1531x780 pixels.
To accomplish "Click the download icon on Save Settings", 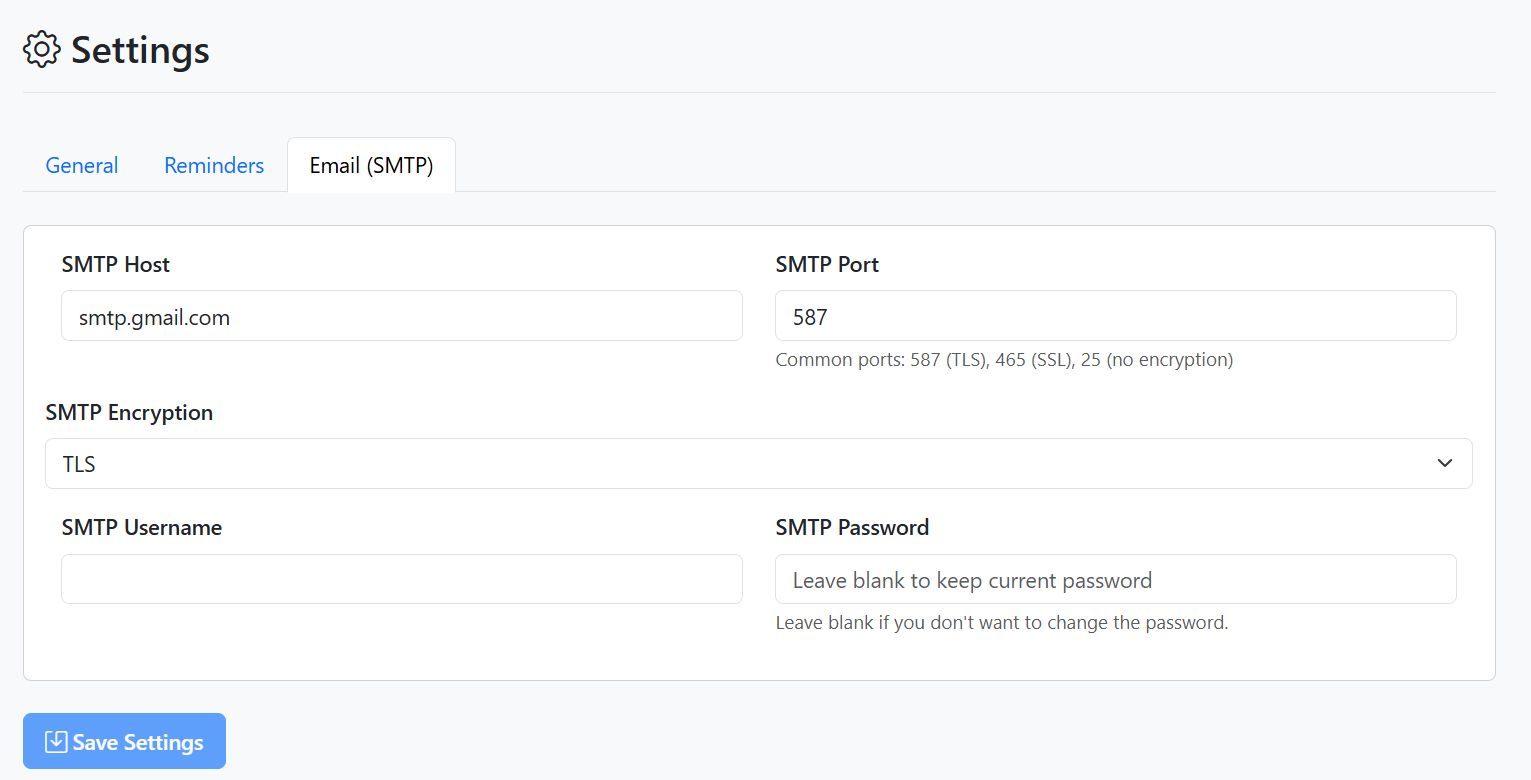I will [56, 742].
